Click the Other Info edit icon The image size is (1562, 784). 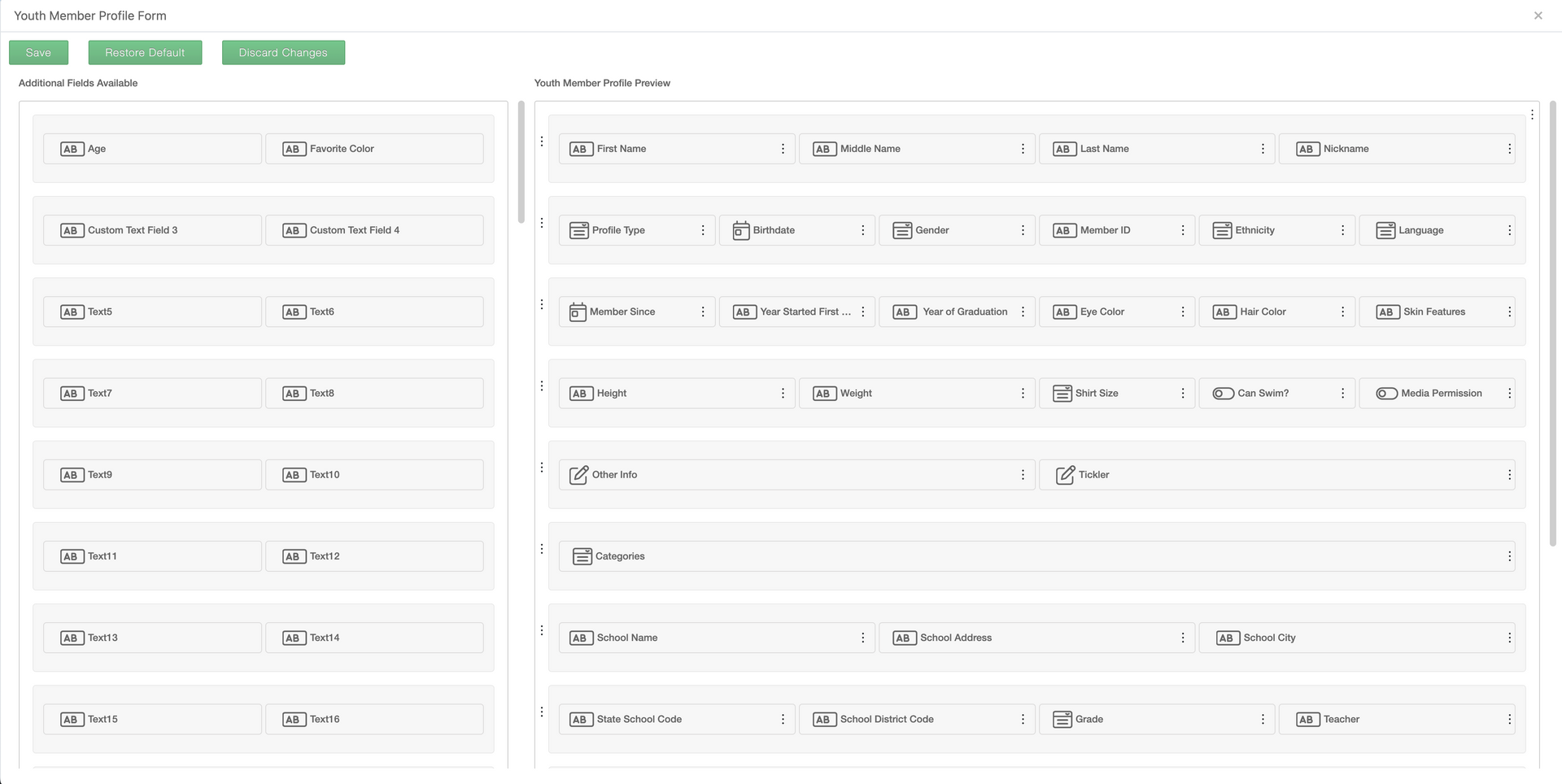coord(578,475)
